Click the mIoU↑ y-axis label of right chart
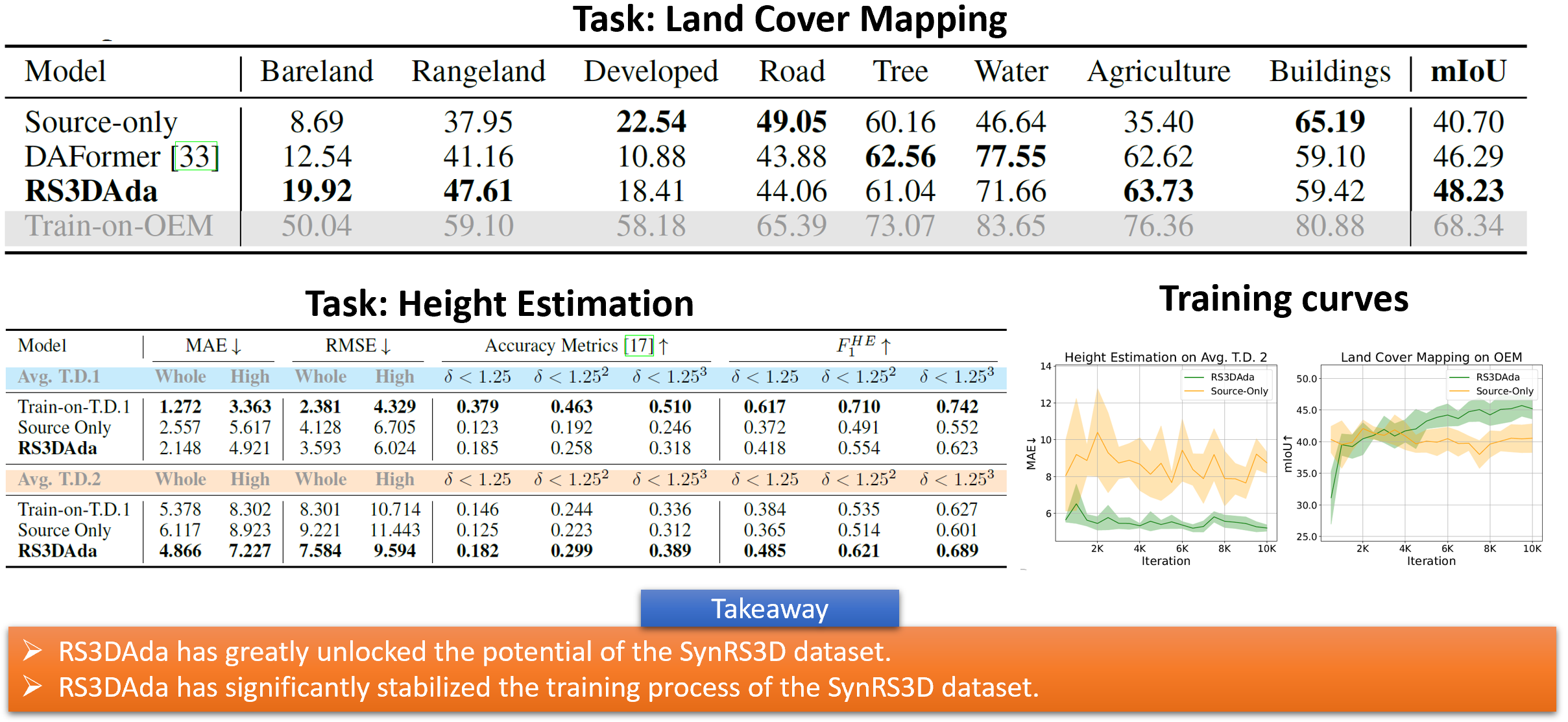The image size is (1568, 722). pos(1288,453)
